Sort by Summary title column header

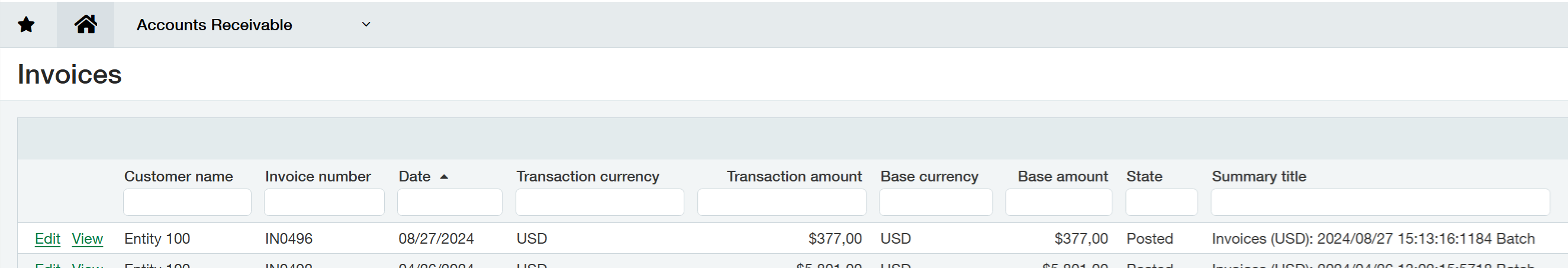[x=1258, y=177]
